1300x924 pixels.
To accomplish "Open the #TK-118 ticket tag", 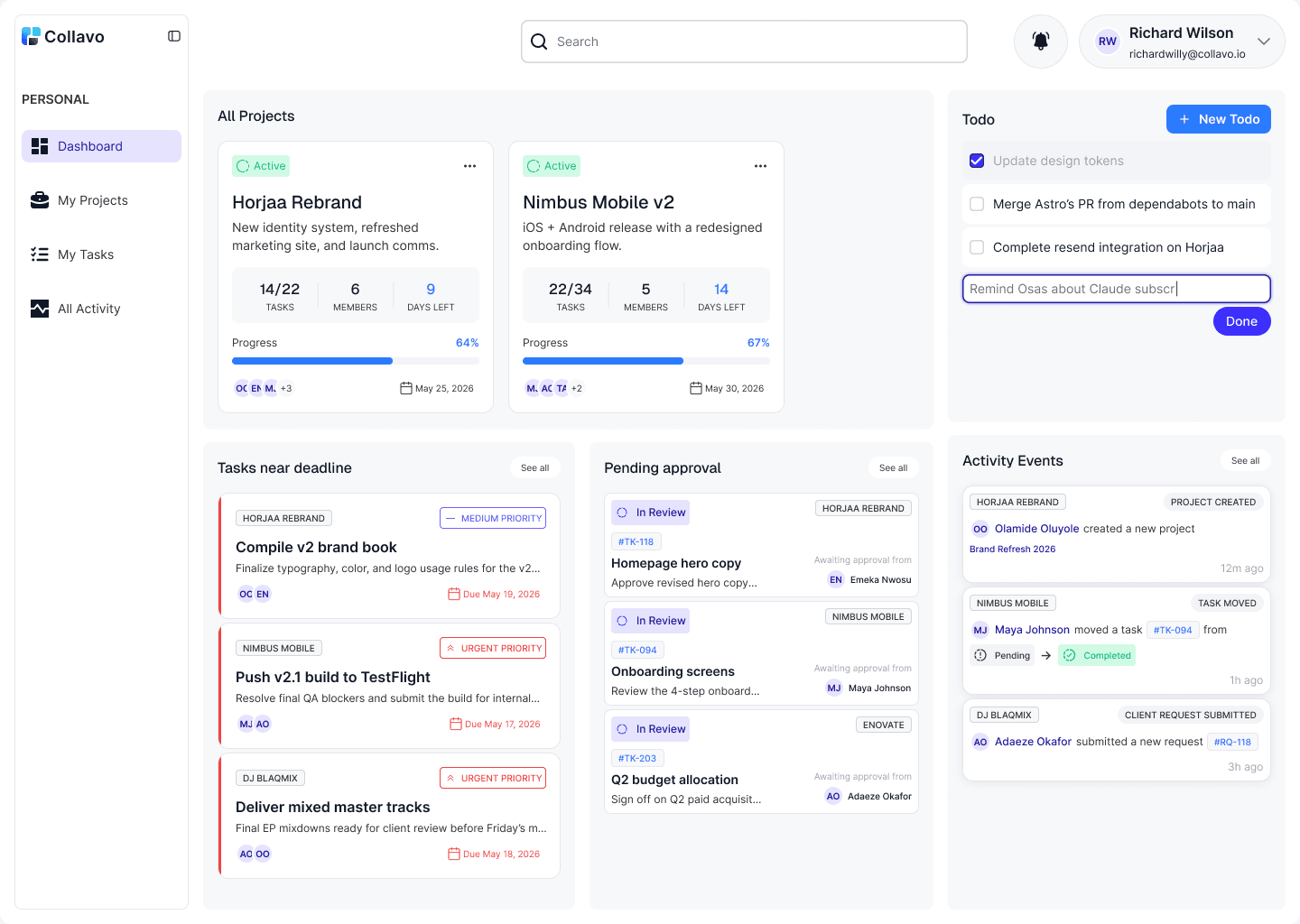I will click(636, 541).
